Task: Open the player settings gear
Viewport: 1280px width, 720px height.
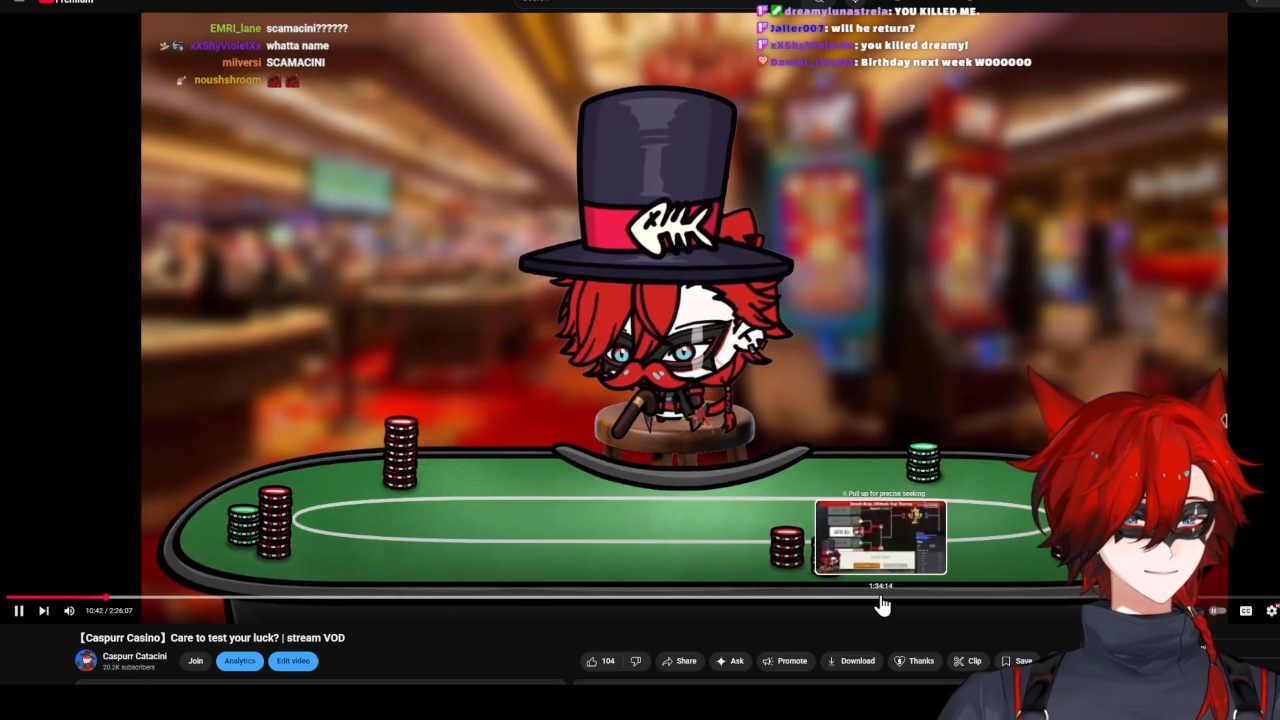Action: [1272, 611]
